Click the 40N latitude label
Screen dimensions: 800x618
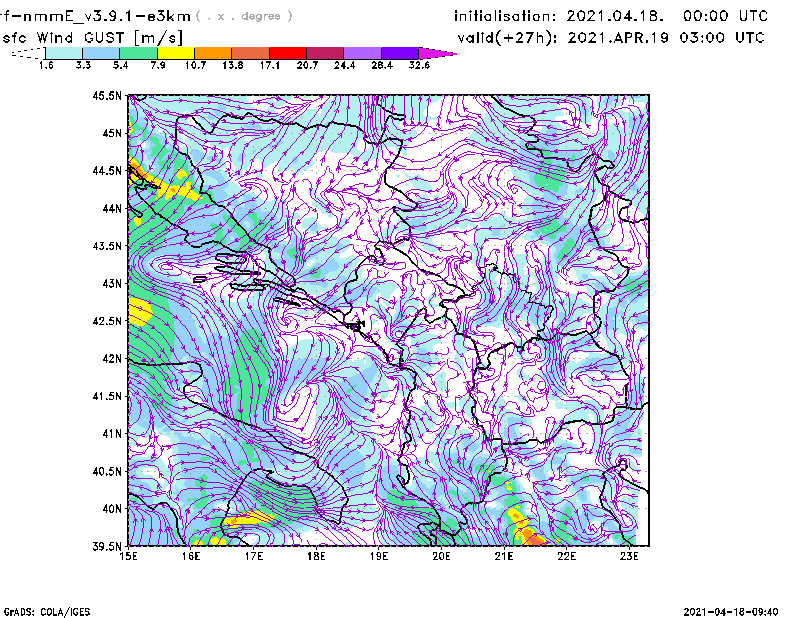(x=112, y=509)
